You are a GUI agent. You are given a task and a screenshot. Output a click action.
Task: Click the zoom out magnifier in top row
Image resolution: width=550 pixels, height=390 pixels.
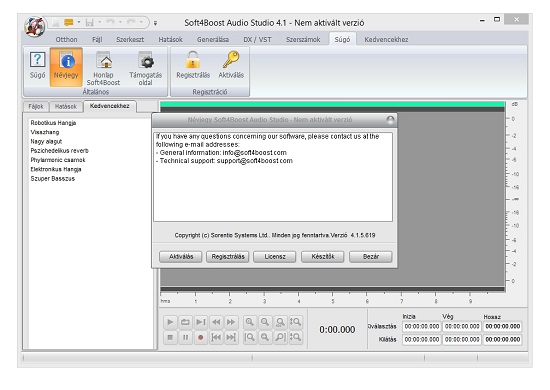[x=265, y=322]
